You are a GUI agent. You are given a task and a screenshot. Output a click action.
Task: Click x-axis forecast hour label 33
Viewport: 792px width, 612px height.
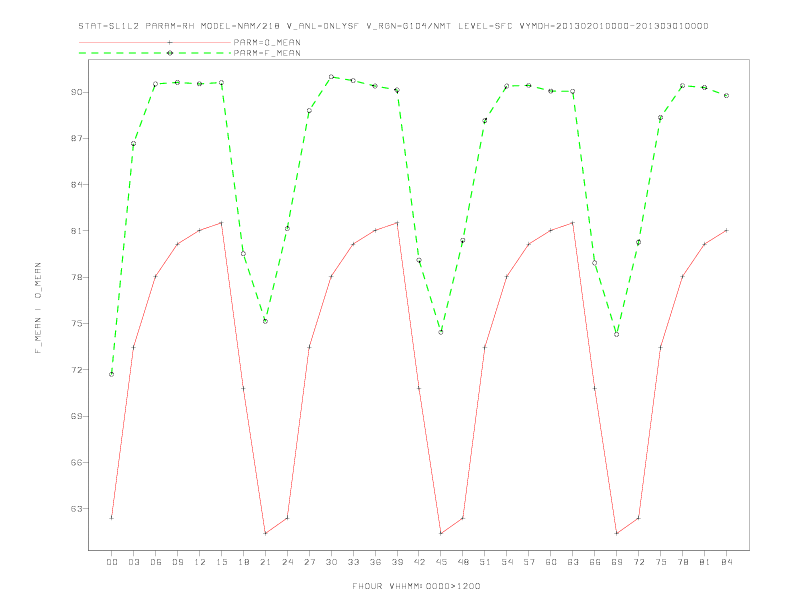click(x=353, y=562)
